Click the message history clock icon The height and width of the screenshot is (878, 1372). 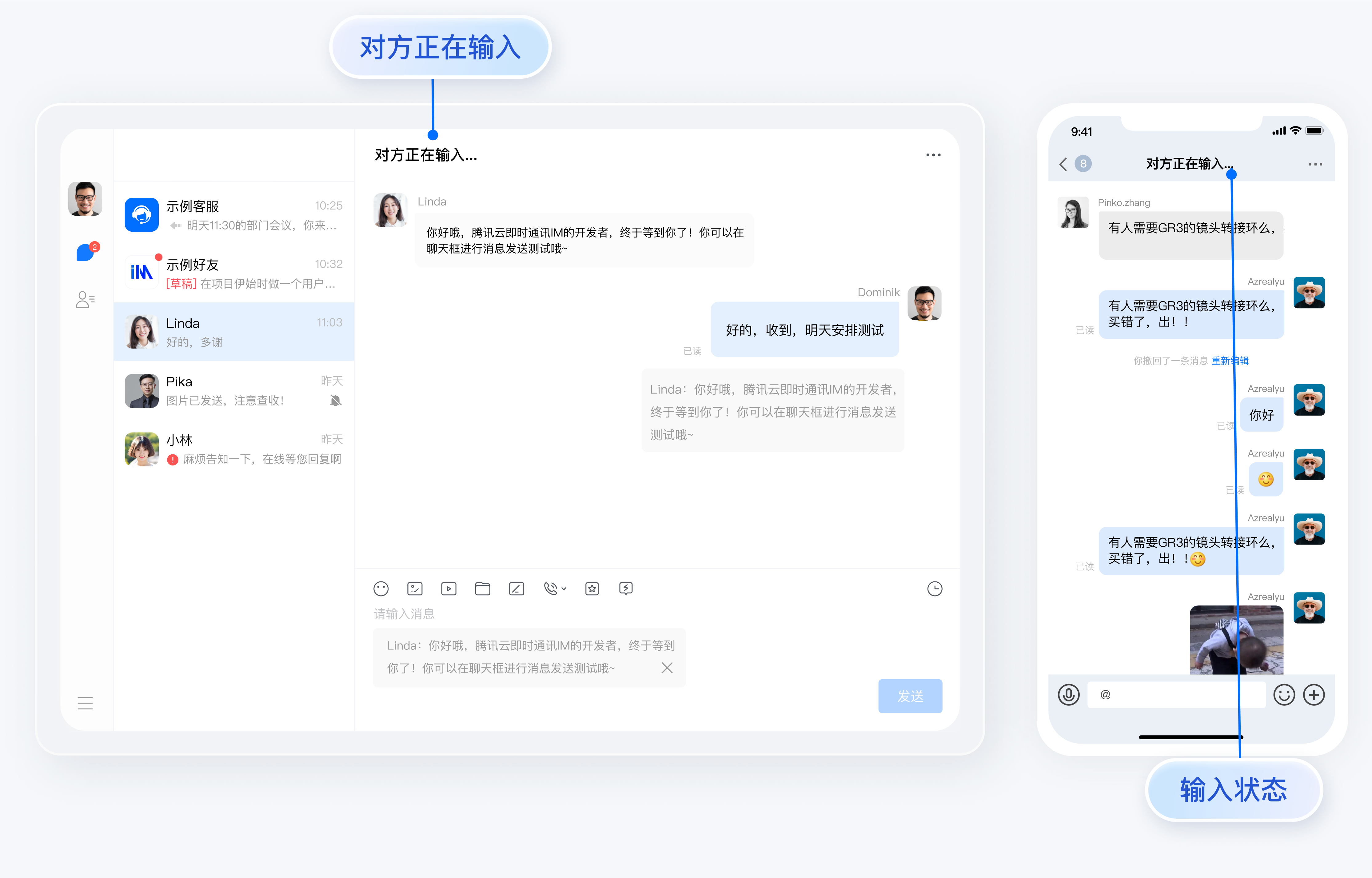pos(934,589)
